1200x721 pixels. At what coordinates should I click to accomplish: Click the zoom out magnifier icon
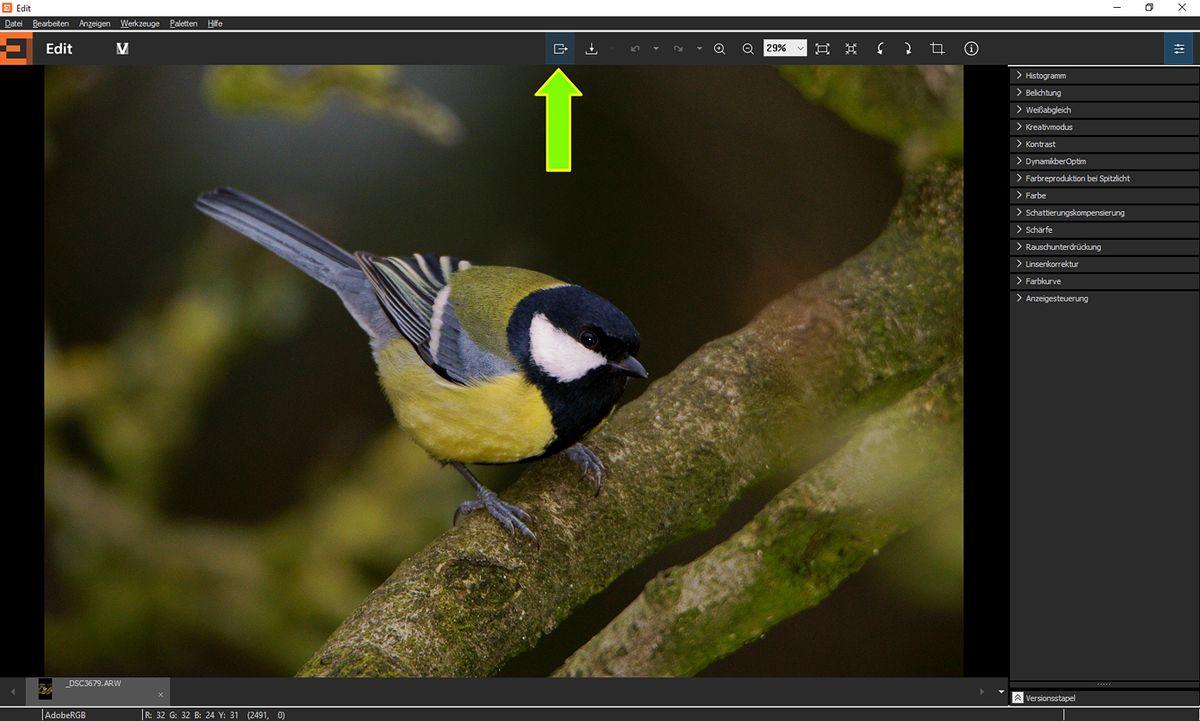(747, 49)
